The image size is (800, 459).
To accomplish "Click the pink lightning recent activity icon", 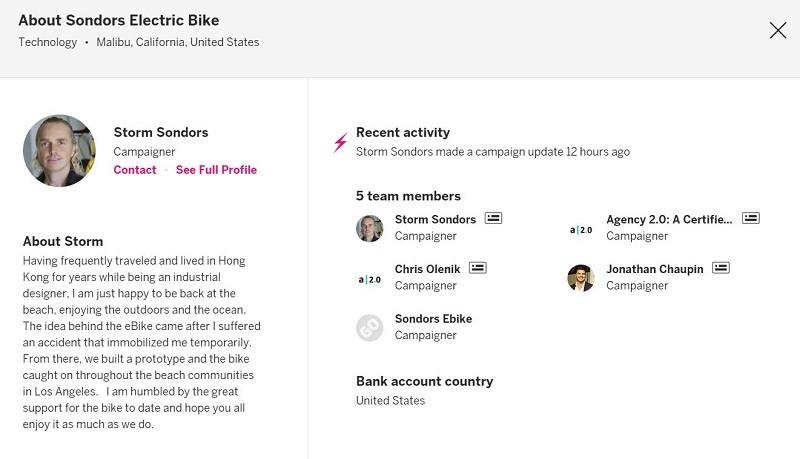I will coord(340,142).
